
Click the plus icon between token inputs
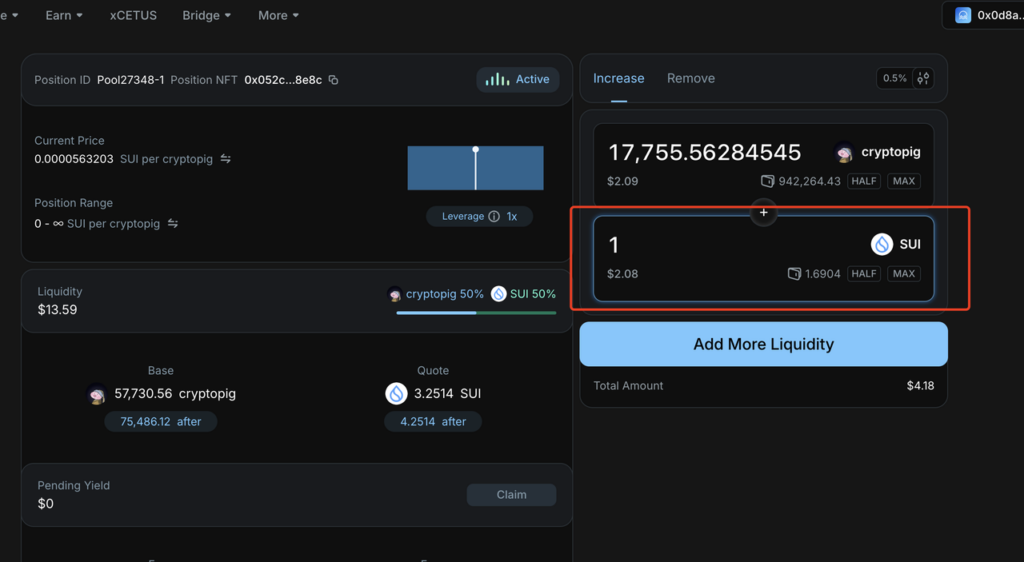(763, 212)
